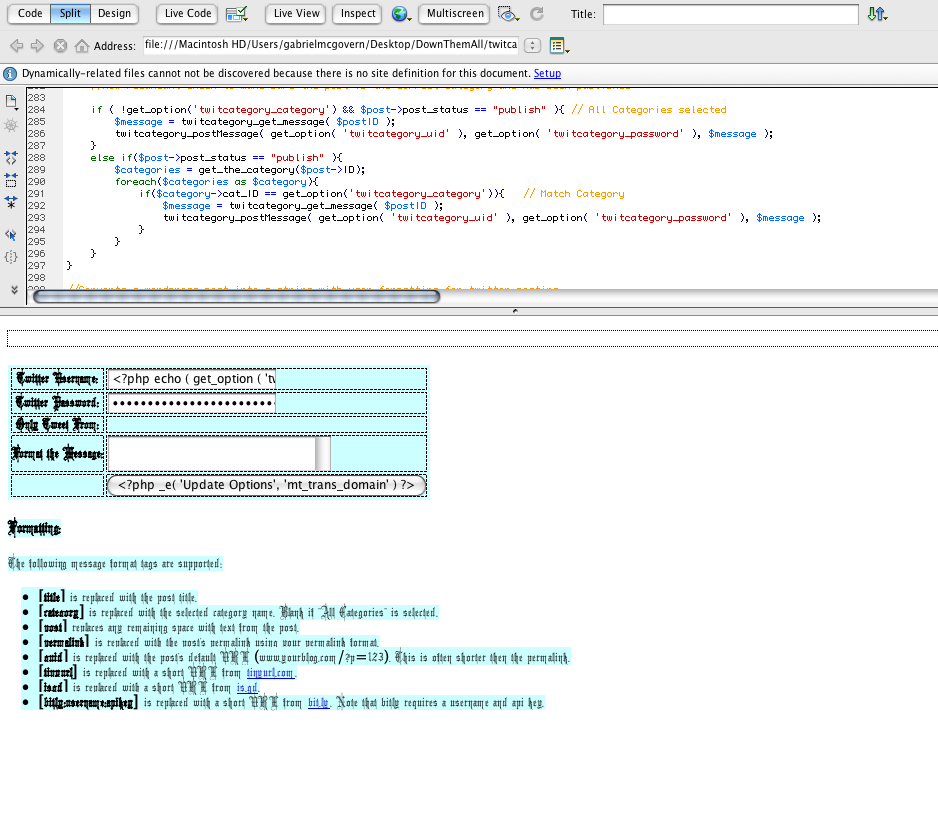Toggle Live Code mode
The height and width of the screenshot is (827, 938).
[188, 14]
